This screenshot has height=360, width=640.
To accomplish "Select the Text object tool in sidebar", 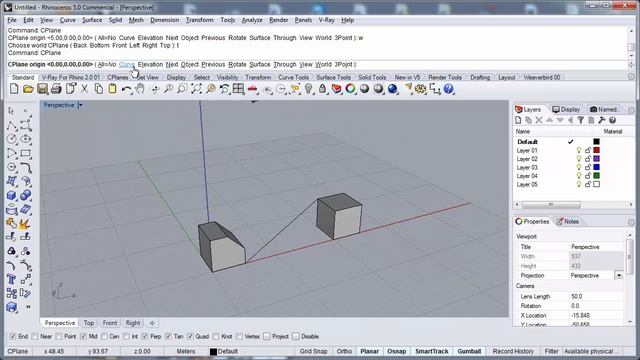I will click(x=11, y=279).
